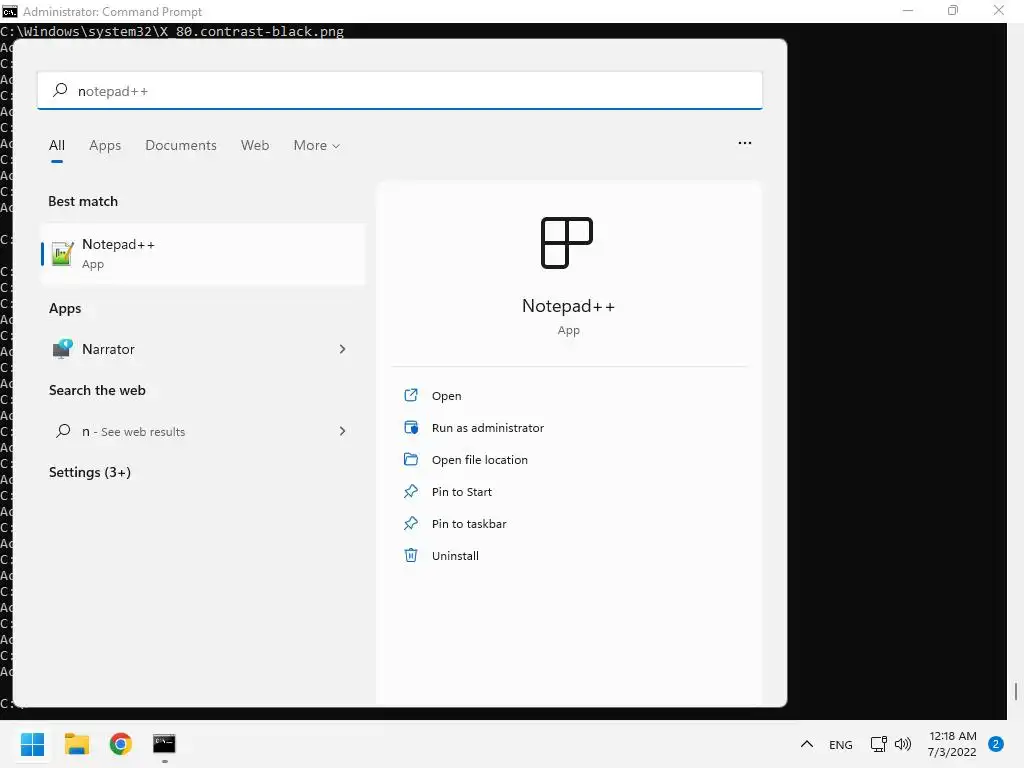The width and height of the screenshot is (1024, 768).
Task: Click the Pin to Start pin icon
Action: [x=411, y=491]
